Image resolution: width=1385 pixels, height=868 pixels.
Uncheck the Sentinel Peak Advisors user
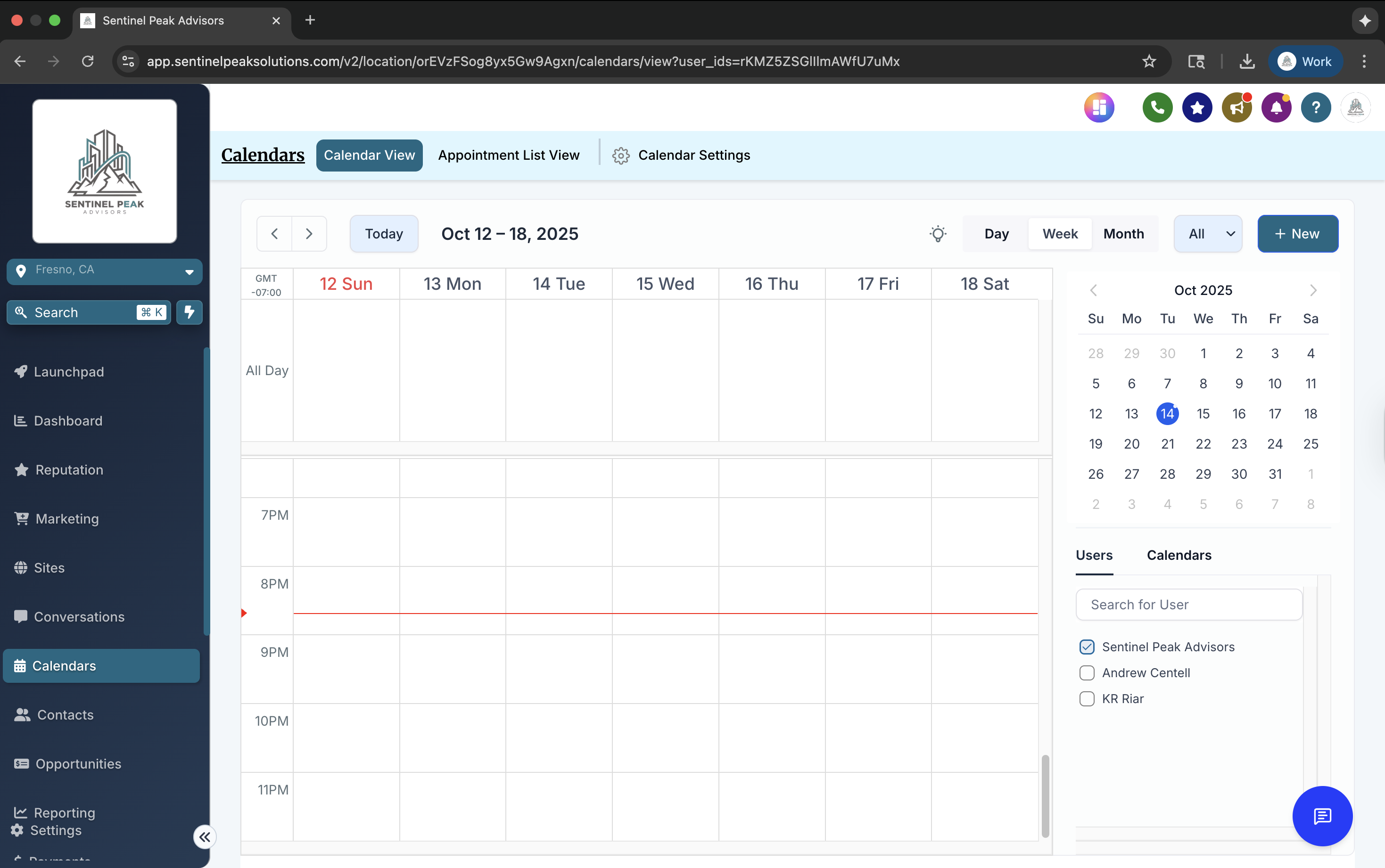(1087, 647)
